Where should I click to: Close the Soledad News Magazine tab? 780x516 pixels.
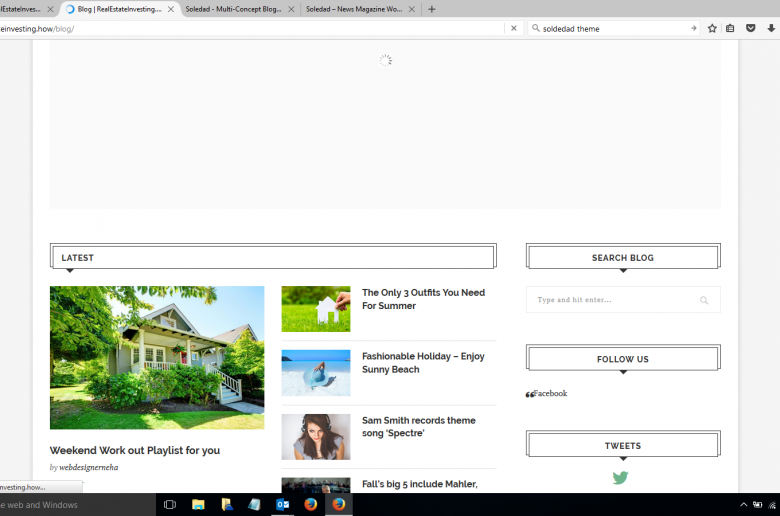click(411, 9)
